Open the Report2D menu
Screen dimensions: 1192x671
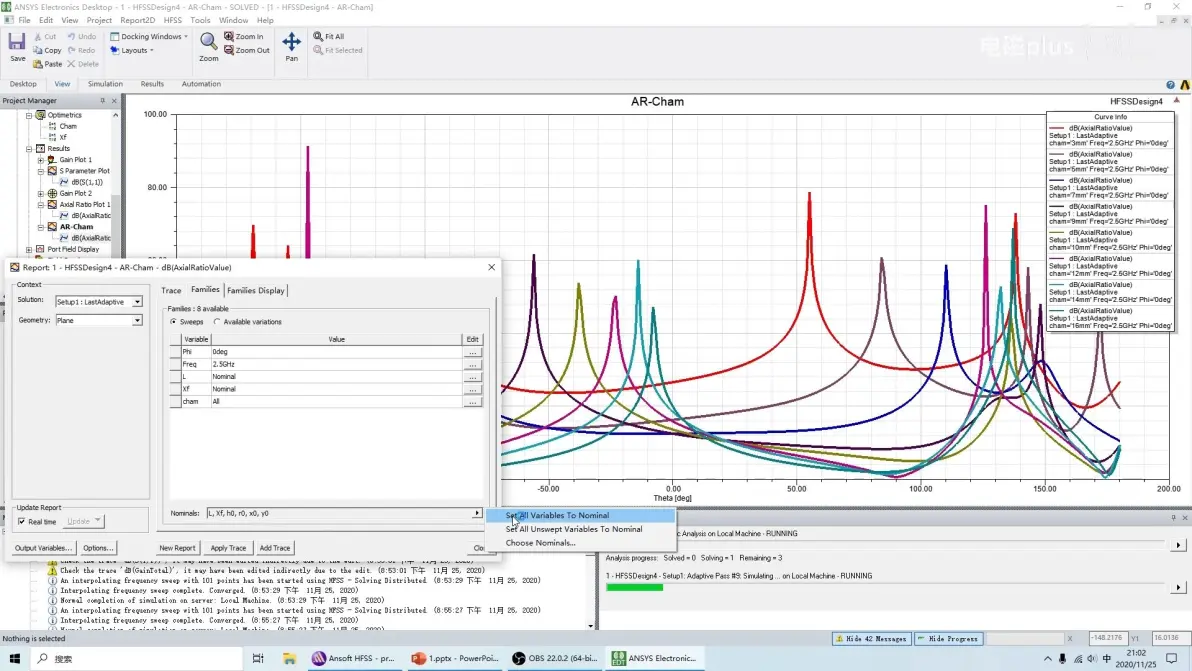click(138, 21)
